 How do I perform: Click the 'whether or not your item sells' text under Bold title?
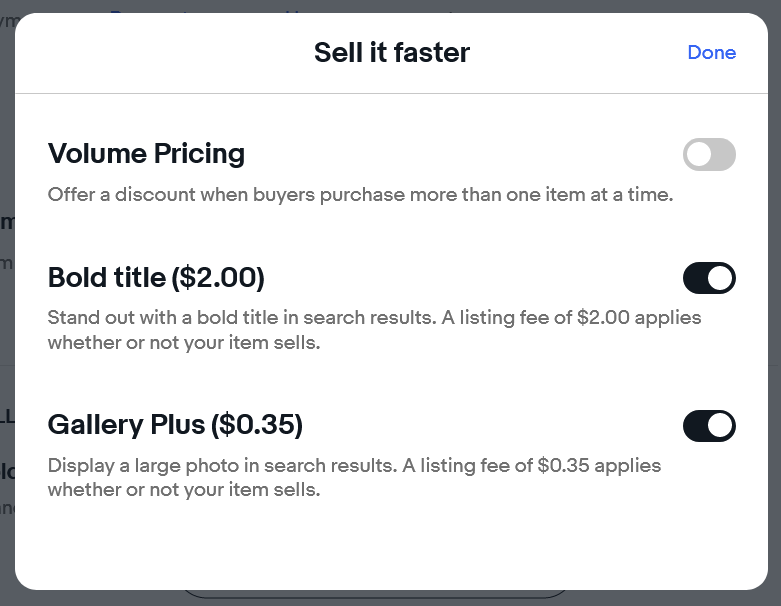(x=183, y=342)
